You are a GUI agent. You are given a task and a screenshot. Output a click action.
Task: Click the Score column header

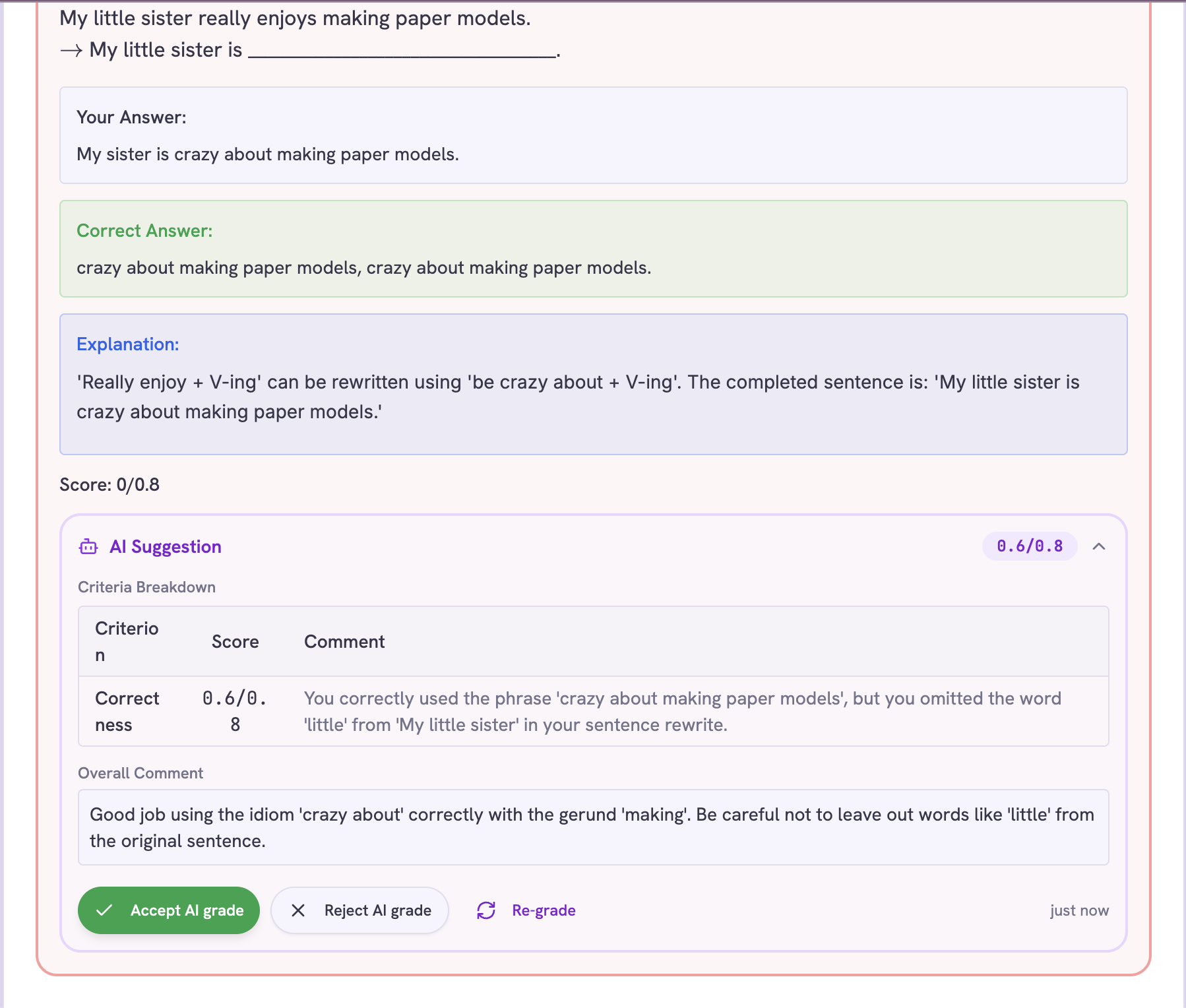click(x=235, y=642)
